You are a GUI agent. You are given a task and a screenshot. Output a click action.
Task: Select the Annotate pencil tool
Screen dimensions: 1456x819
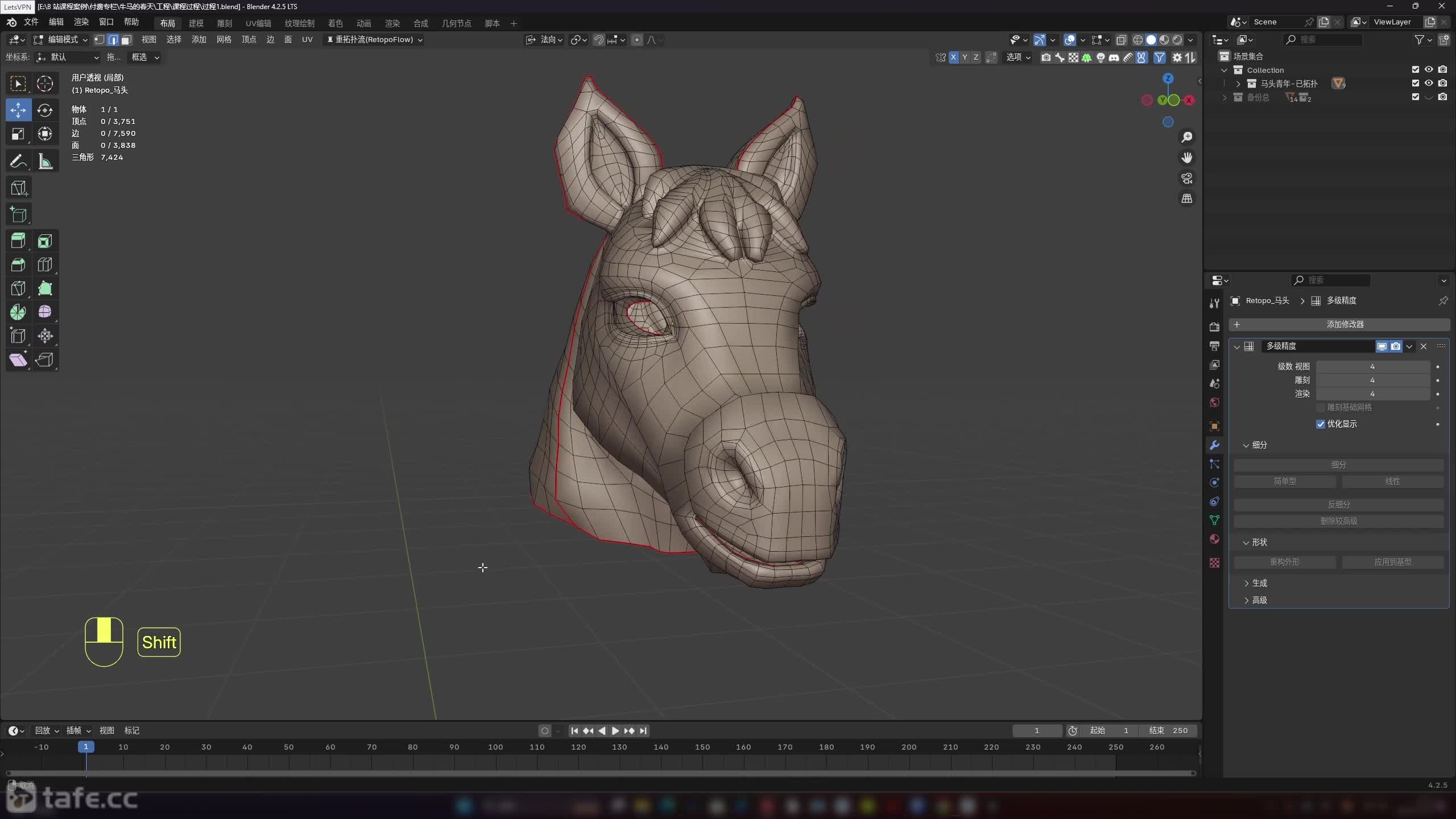click(18, 162)
